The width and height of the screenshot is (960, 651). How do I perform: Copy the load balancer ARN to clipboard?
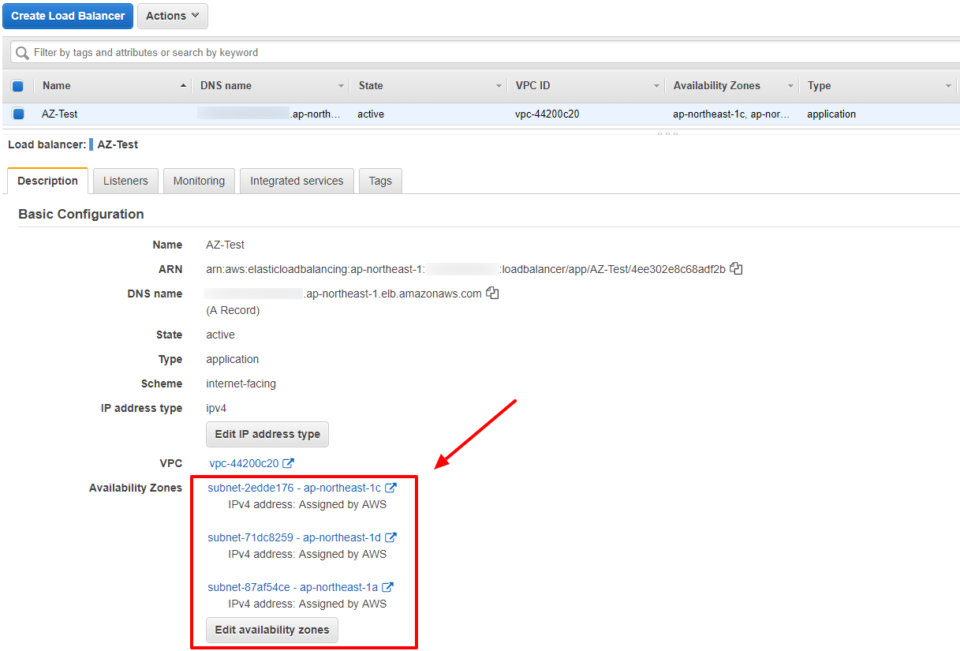(x=736, y=268)
